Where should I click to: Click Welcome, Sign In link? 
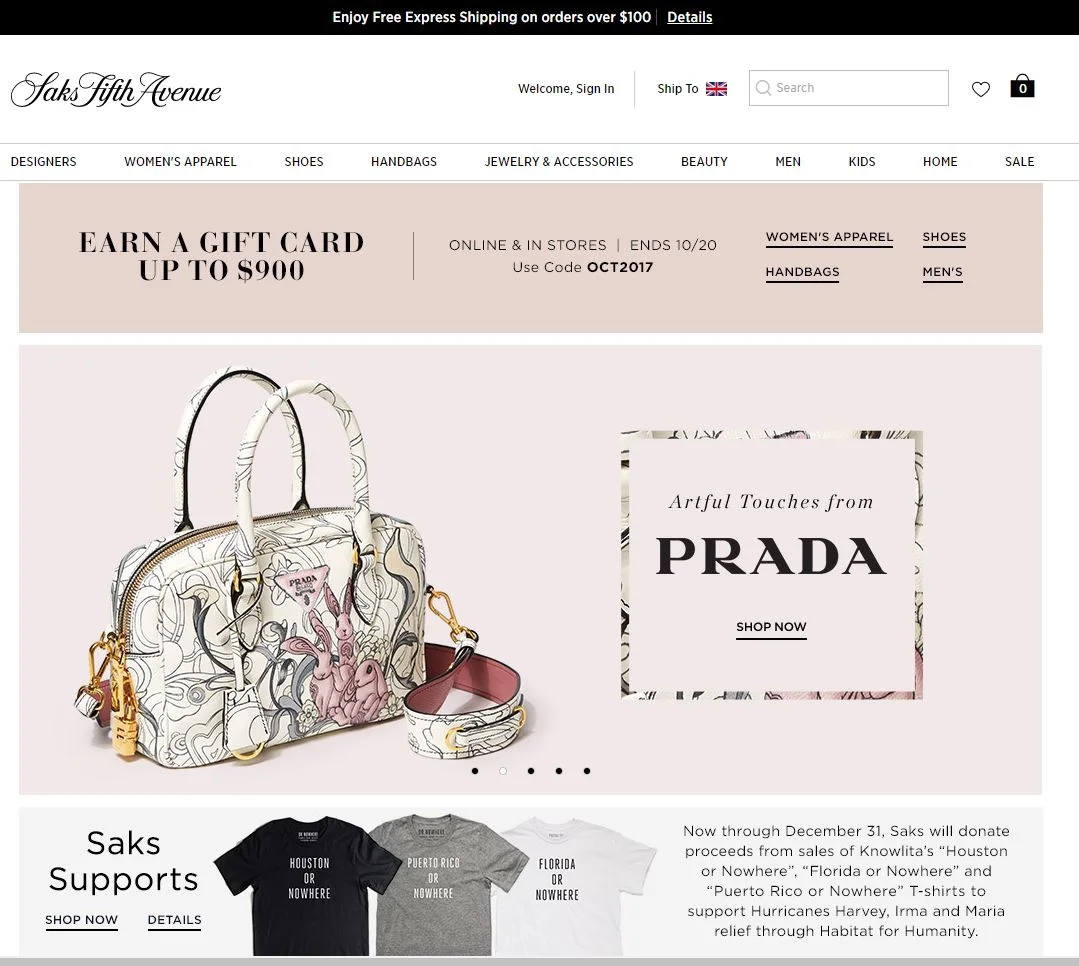pyautogui.click(x=566, y=89)
